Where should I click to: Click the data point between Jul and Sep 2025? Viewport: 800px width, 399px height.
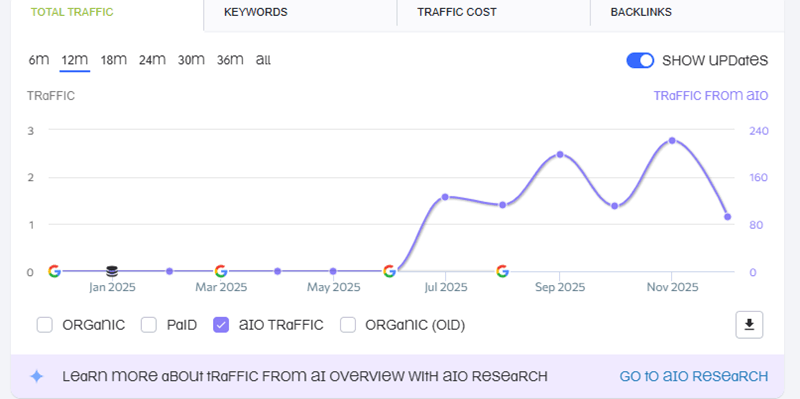503,205
